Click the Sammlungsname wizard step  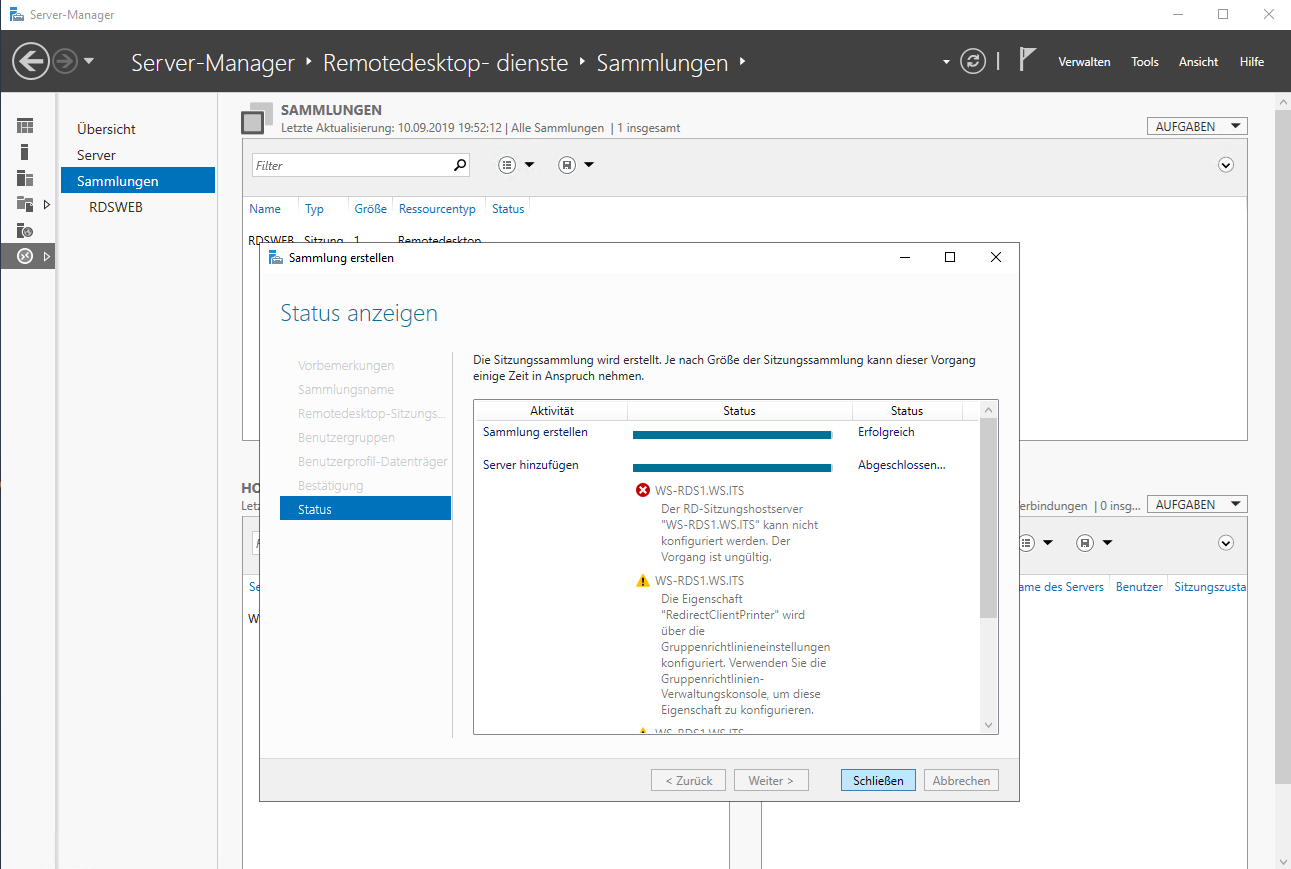(x=346, y=389)
